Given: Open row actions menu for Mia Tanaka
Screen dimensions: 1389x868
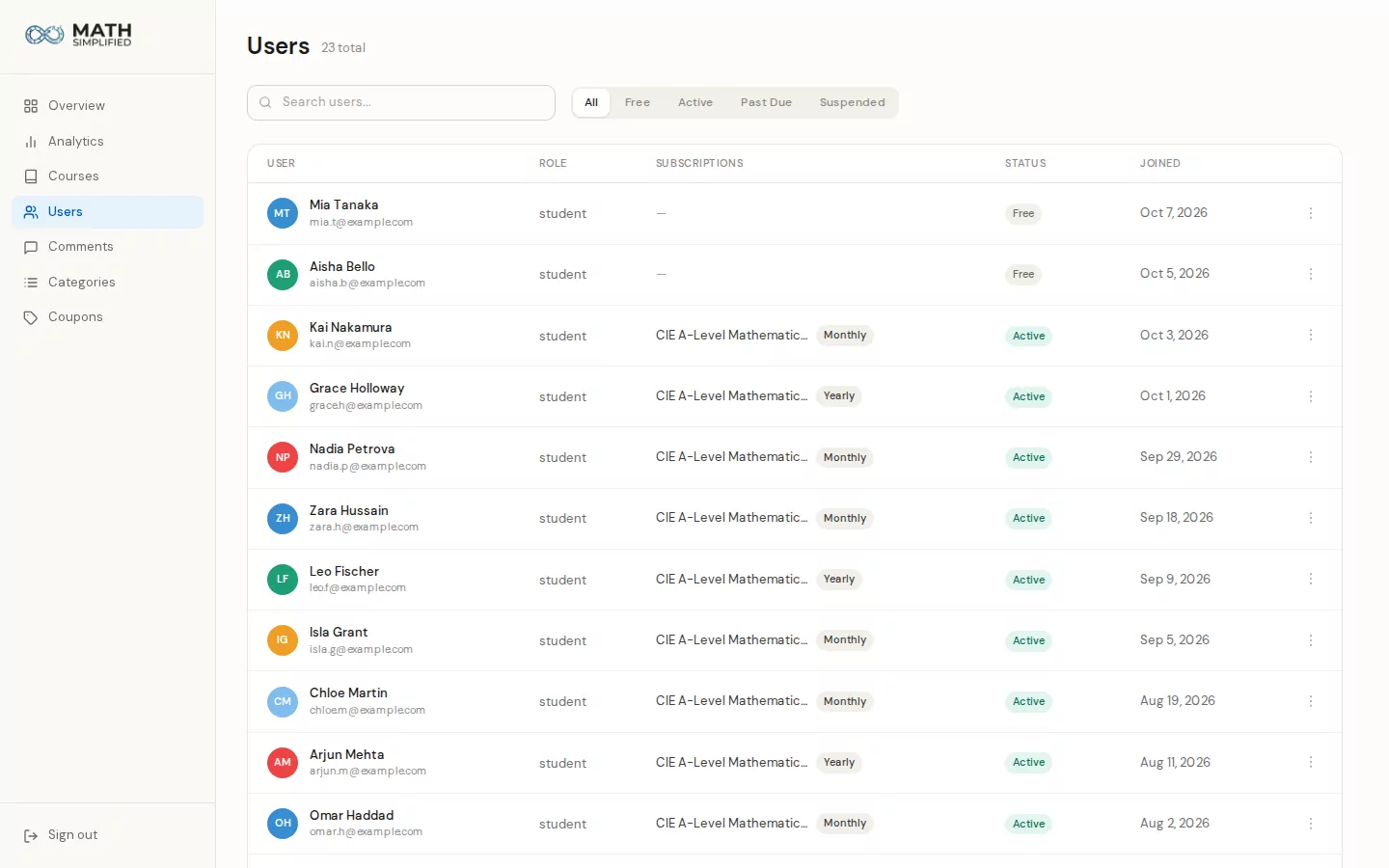Looking at the screenshot, I should (x=1311, y=213).
